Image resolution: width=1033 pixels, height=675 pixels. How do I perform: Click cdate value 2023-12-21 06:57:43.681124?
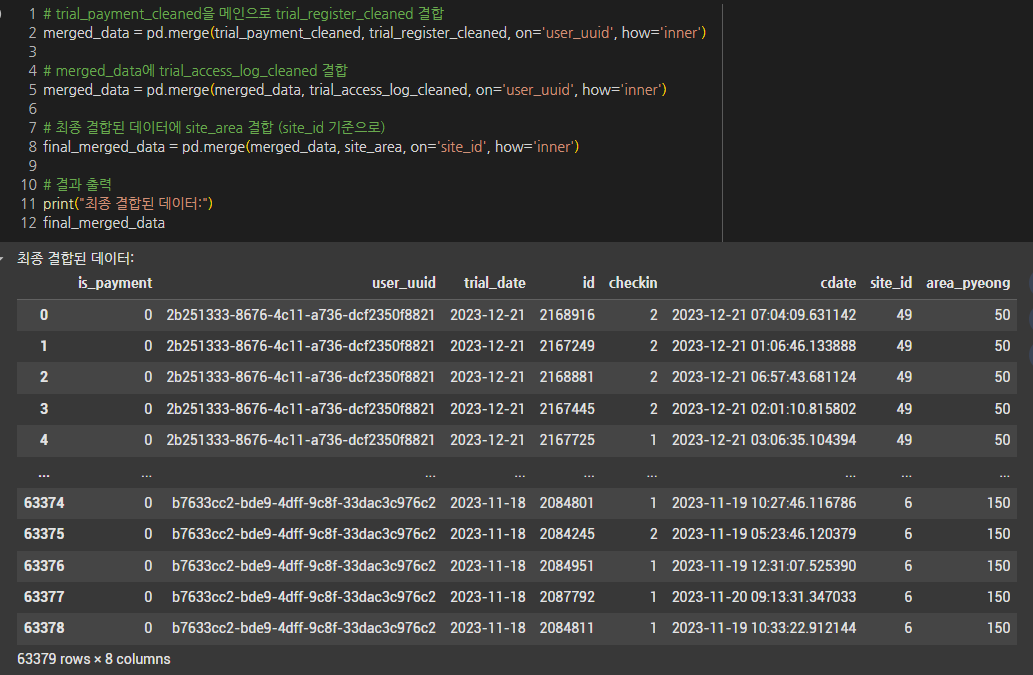pos(764,377)
